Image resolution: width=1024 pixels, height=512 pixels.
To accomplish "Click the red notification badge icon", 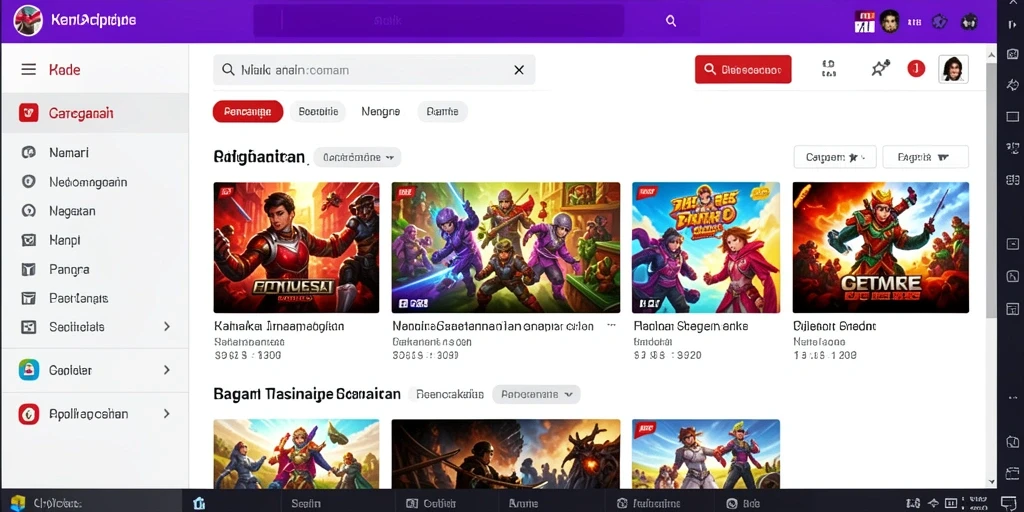I will click(x=916, y=68).
